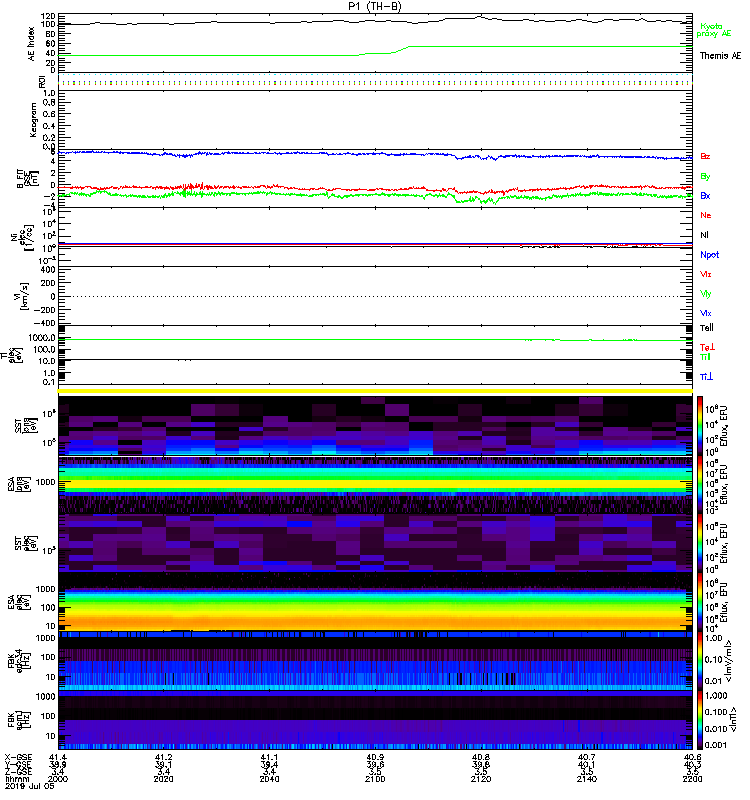
Task: Click the Keogram axis label
Action: [x=33, y=120]
